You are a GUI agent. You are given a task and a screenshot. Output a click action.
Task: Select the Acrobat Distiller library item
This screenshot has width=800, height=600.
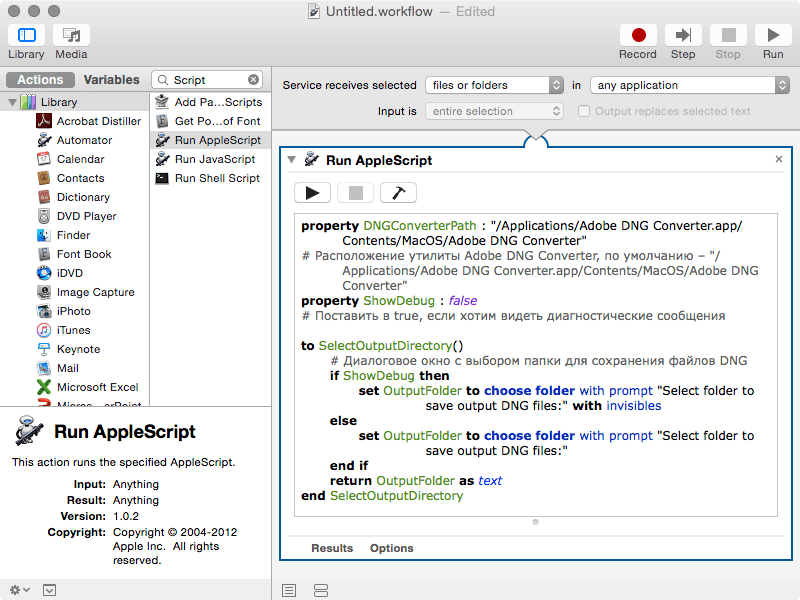click(89, 121)
